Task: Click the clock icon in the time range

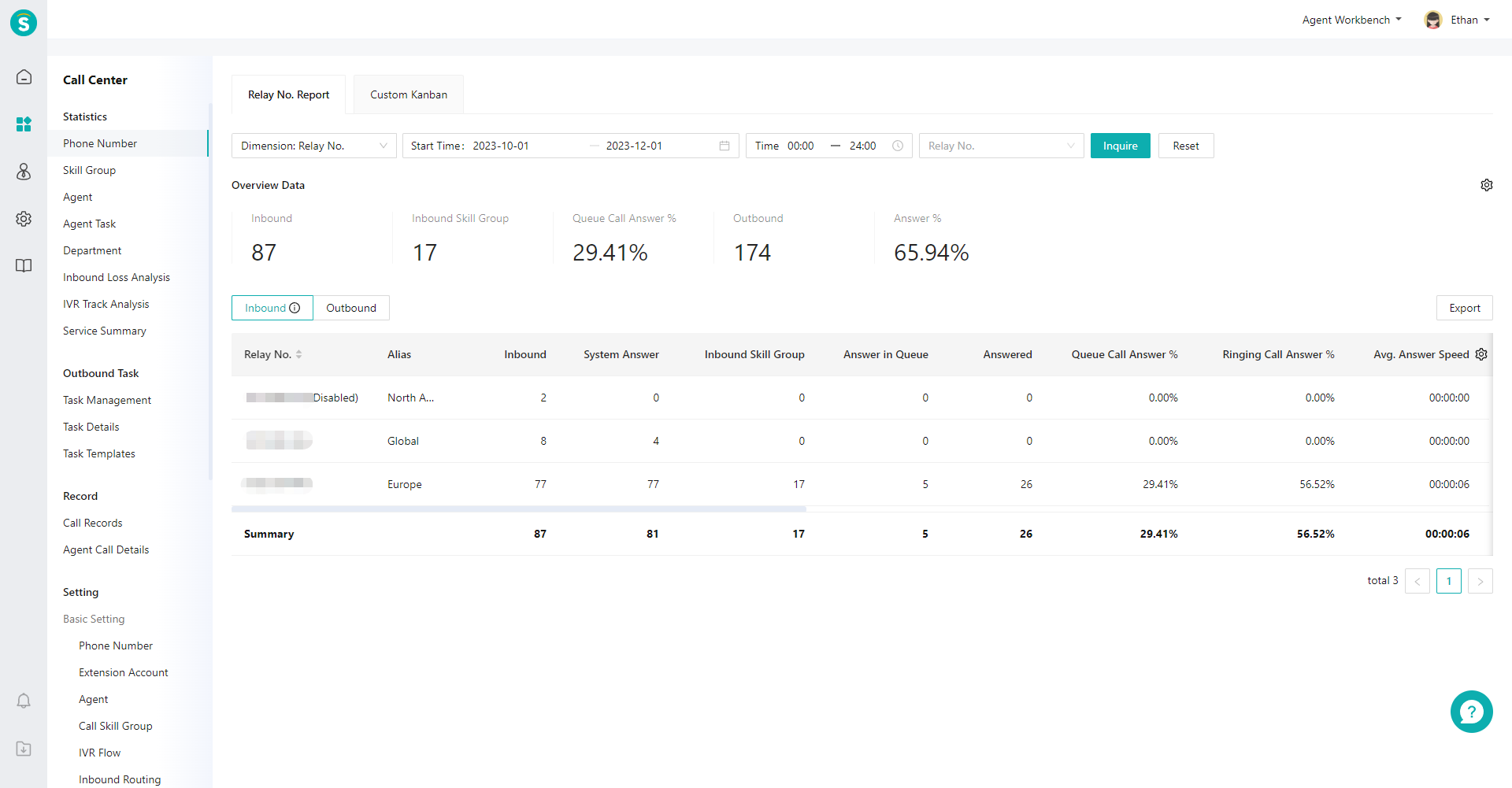Action: (x=898, y=146)
